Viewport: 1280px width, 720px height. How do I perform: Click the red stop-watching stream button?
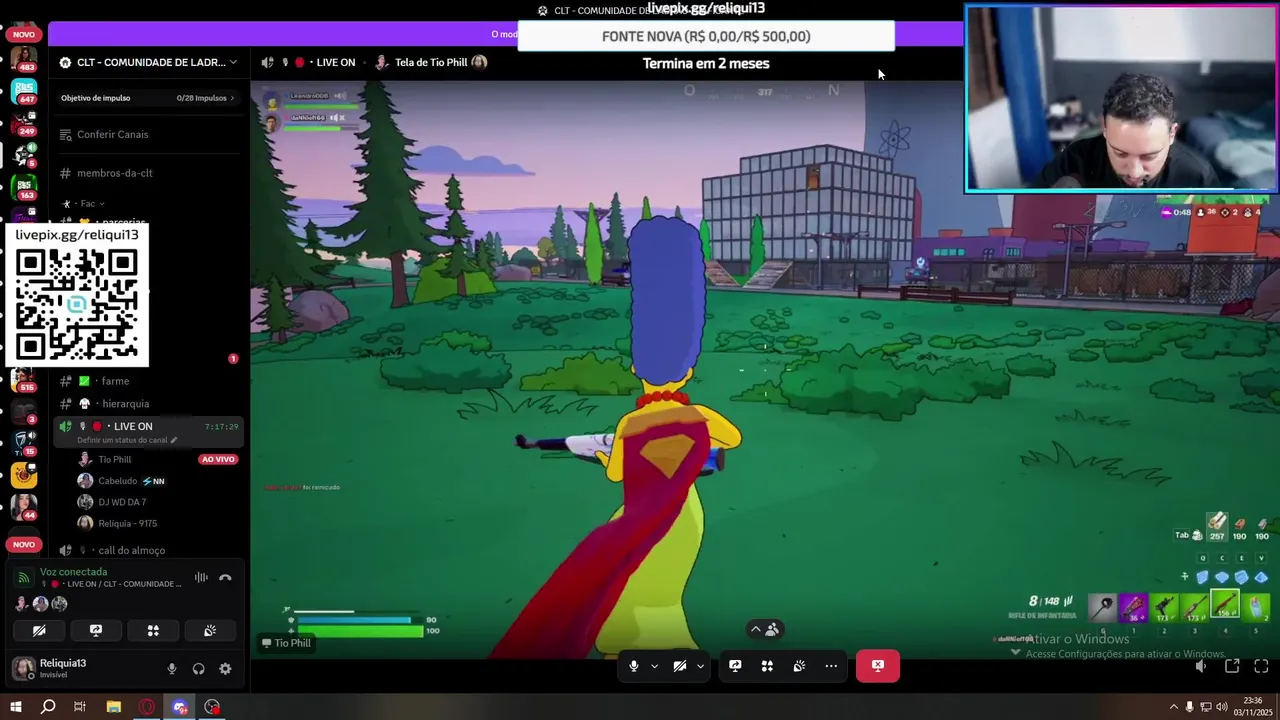click(x=877, y=666)
